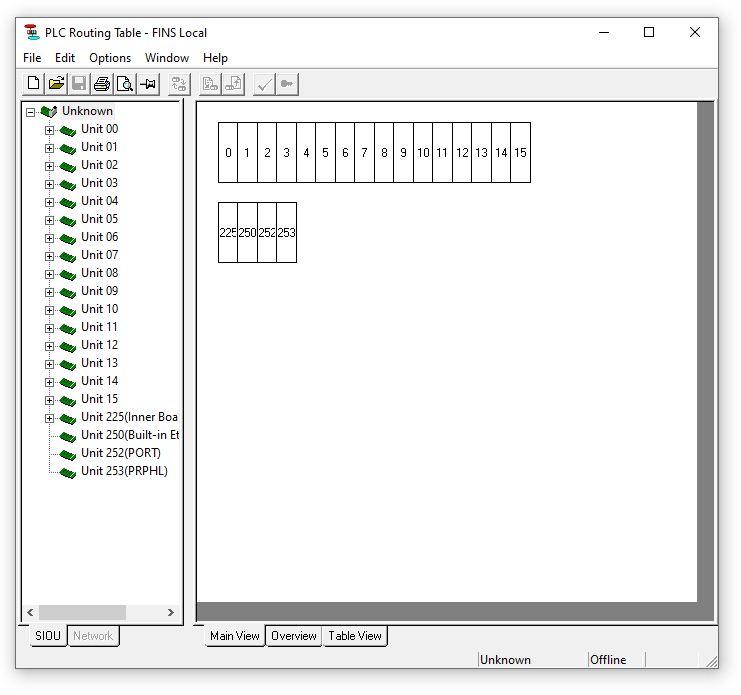Select the Main View tab
741x695 pixels.
point(235,635)
